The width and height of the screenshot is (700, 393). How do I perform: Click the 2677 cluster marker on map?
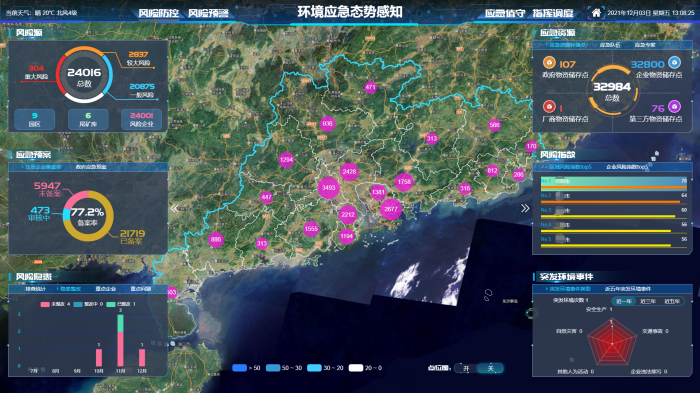(x=391, y=209)
